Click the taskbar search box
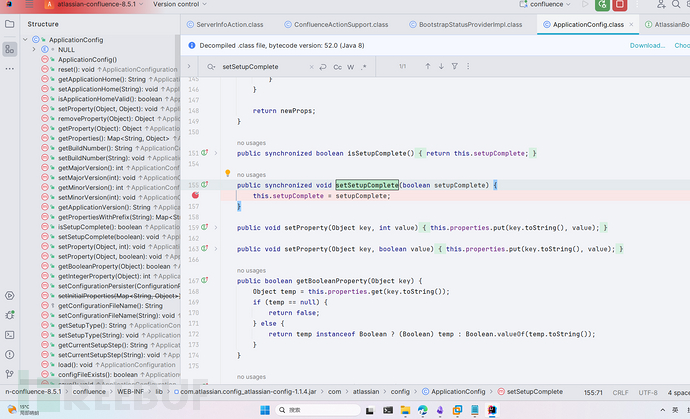 point(318,410)
